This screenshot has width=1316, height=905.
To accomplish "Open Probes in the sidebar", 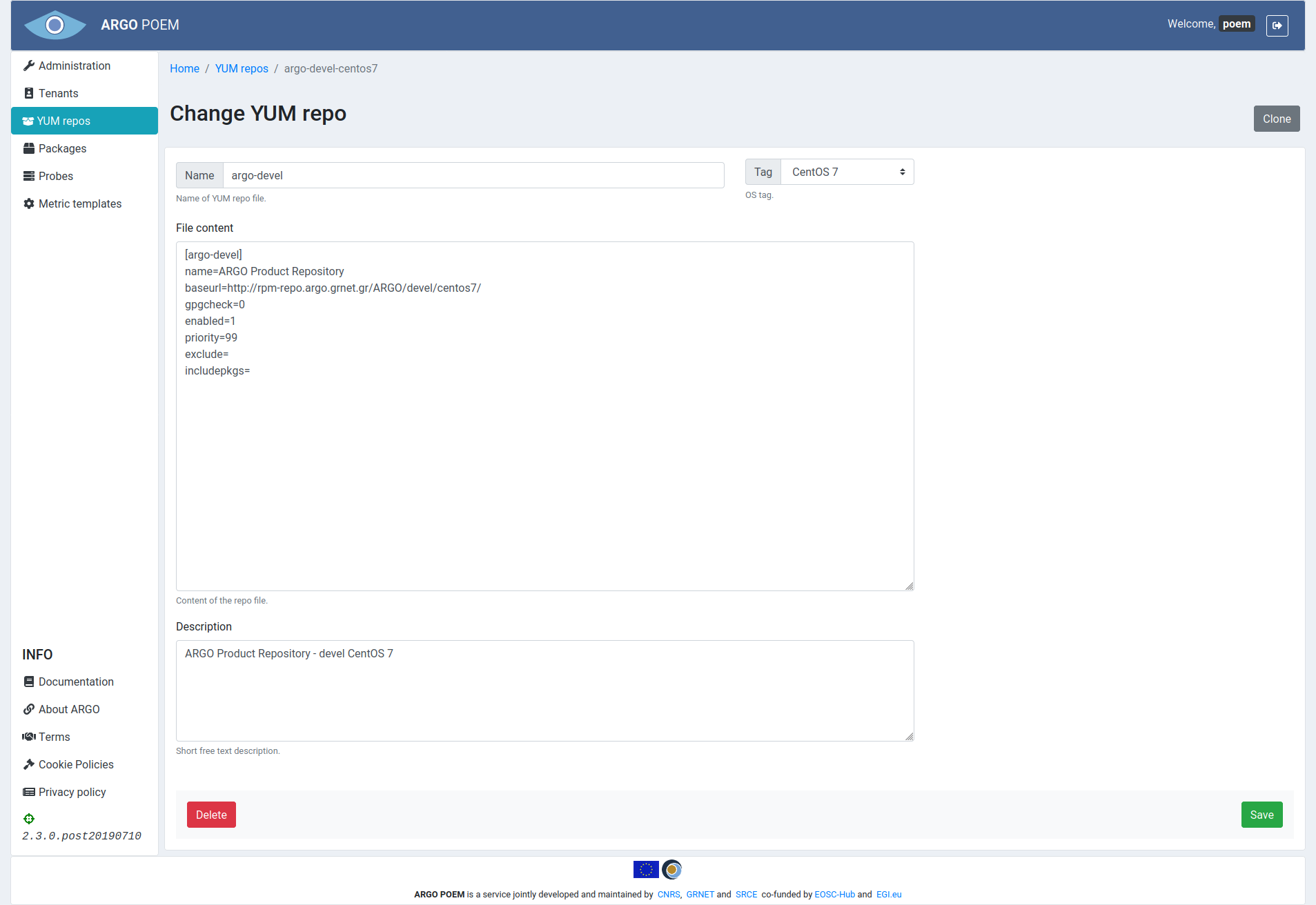I will point(84,176).
